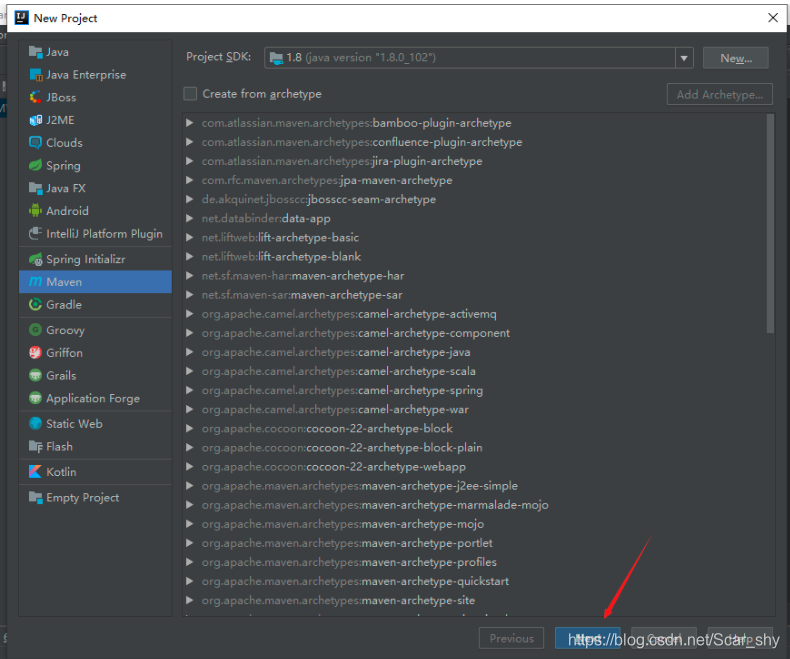Click the New... SDK button
Viewport: 790px width, 659px height.
click(x=736, y=58)
